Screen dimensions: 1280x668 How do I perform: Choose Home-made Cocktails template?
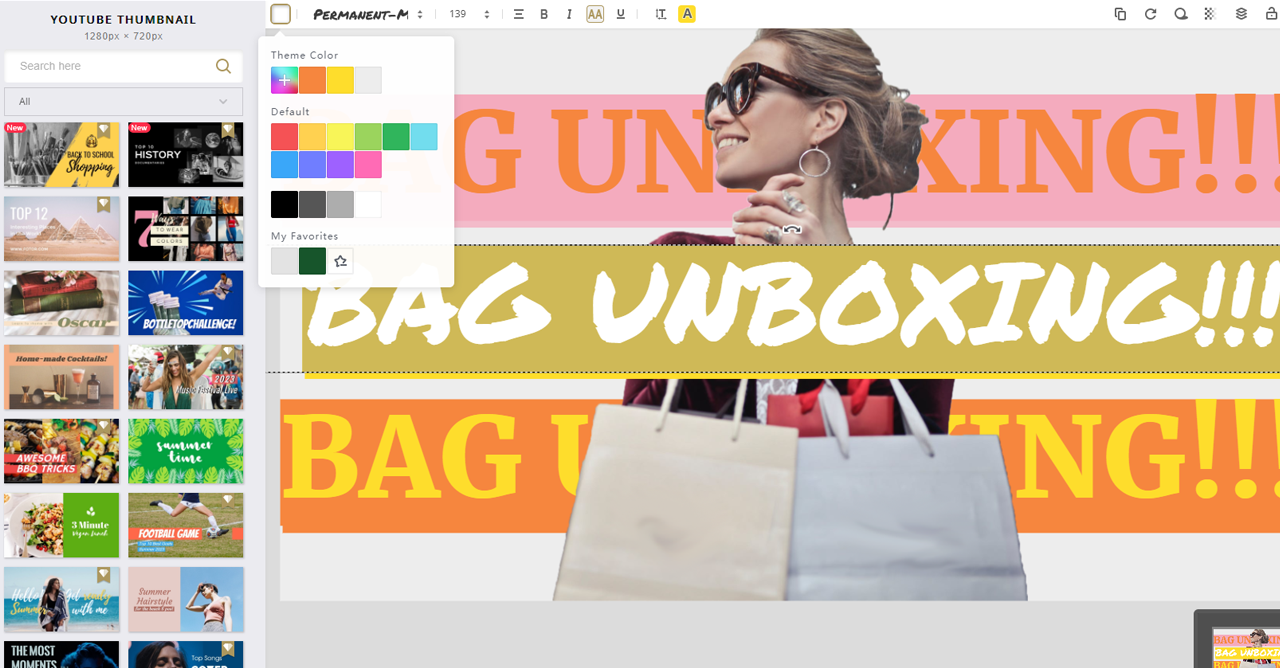click(x=62, y=377)
